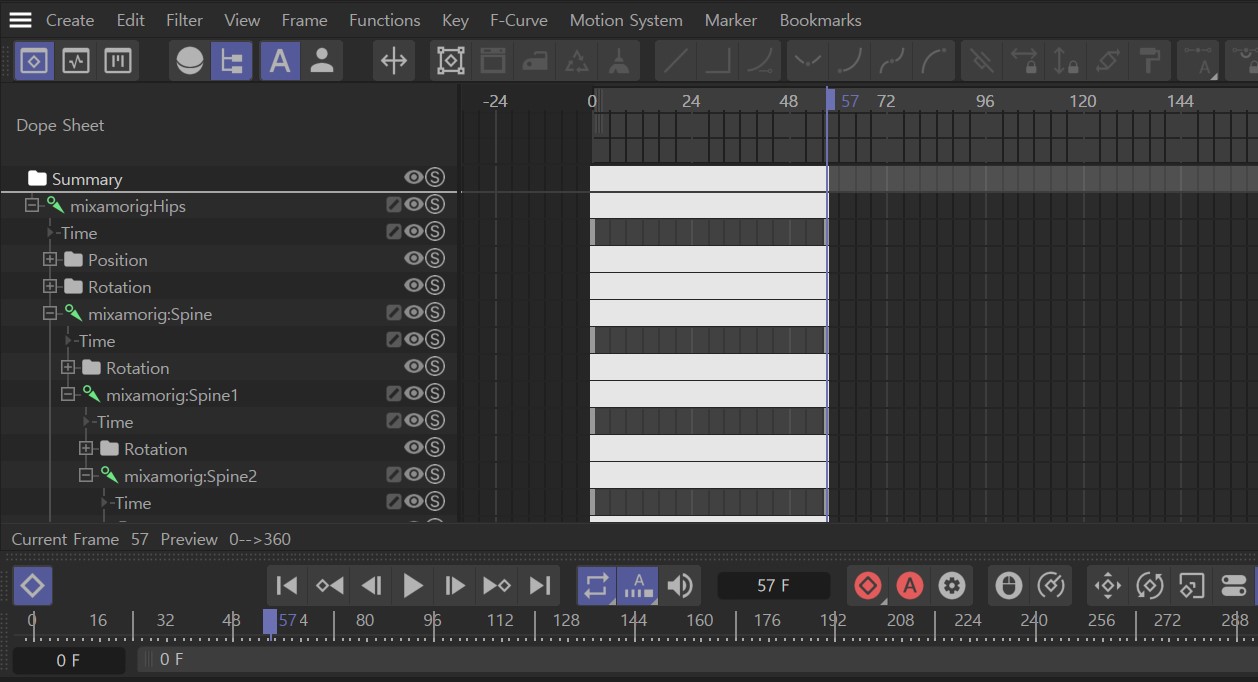Open the Bookmarks menu
The height and width of the screenshot is (682, 1258).
[820, 20]
